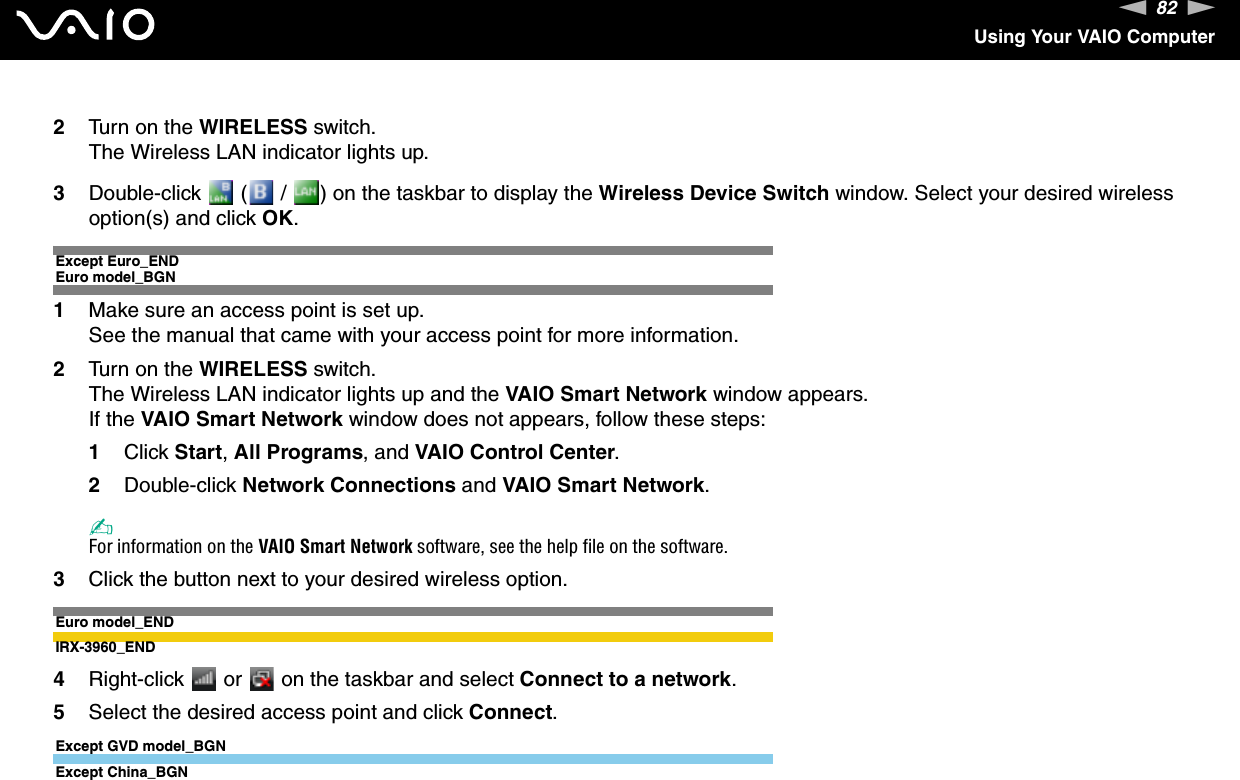The width and height of the screenshot is (1240, 780).
Task: Click the Except GVD model_BGN label
Action: [141, 746]
